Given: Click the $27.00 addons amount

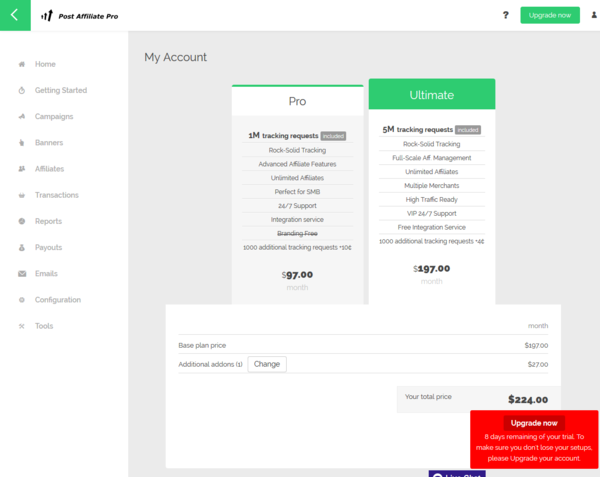Looking at the screenshot, I should pyautogui.click(x=538, y=365).
